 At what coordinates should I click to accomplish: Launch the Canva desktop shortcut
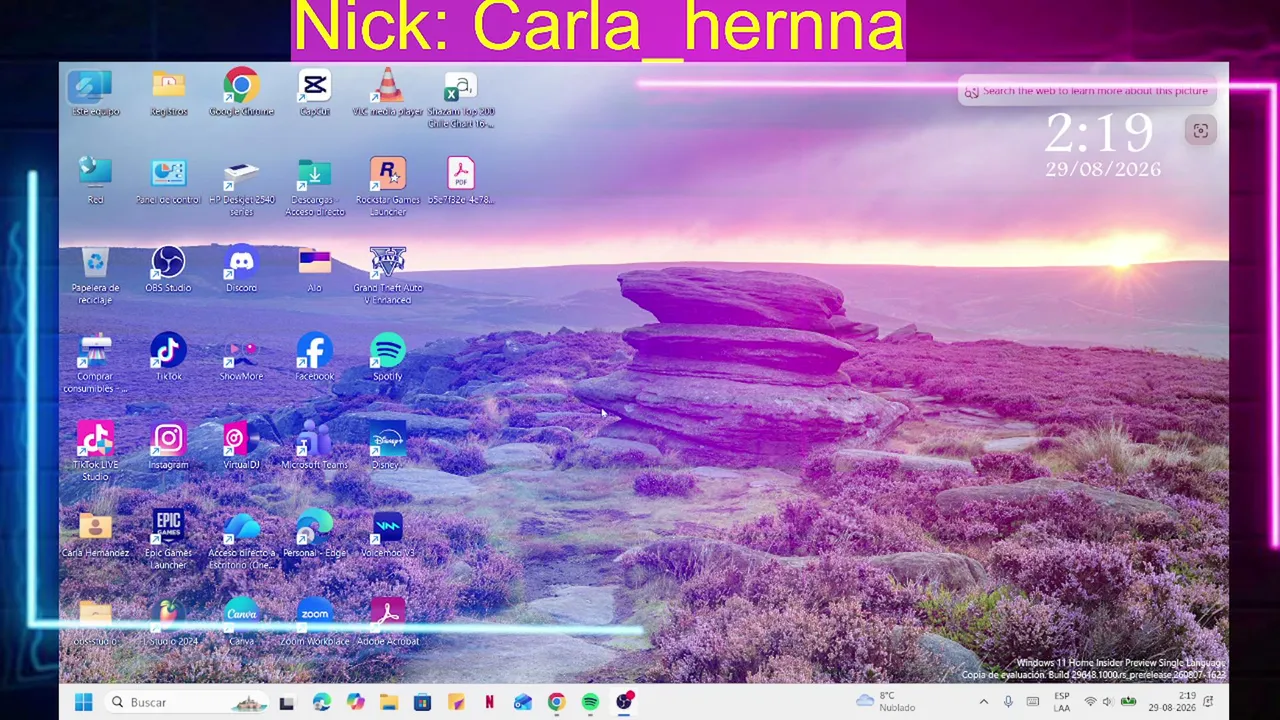241,622
